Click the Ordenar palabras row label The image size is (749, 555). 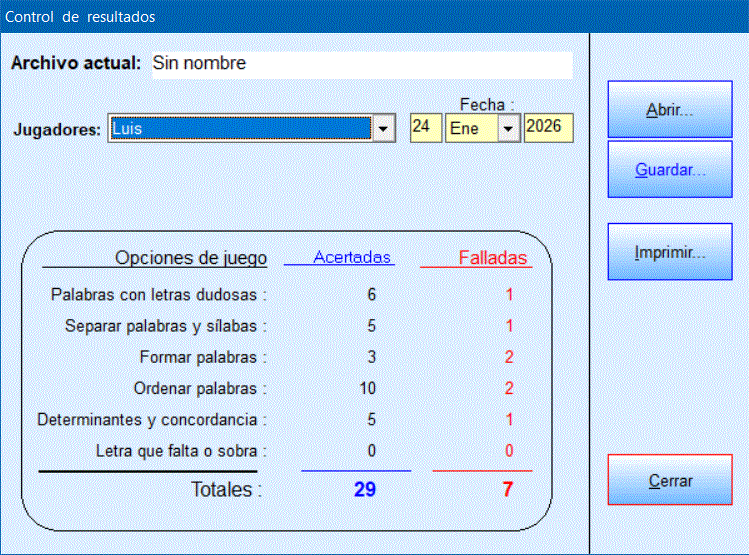point(200,388)
